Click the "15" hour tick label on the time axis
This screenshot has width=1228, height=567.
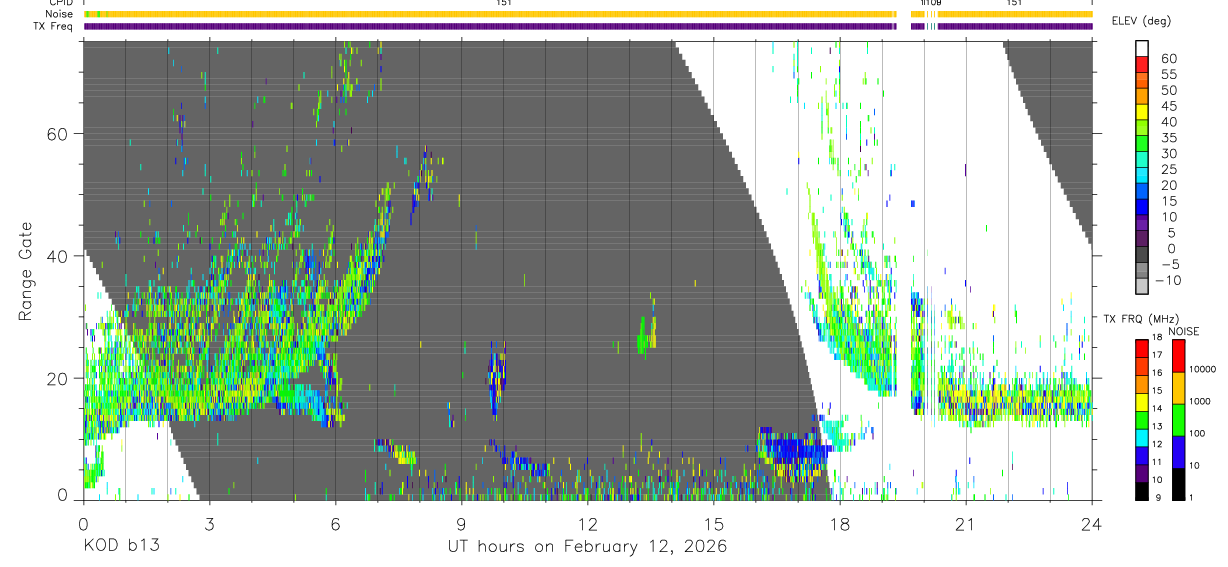coord(713,523)
